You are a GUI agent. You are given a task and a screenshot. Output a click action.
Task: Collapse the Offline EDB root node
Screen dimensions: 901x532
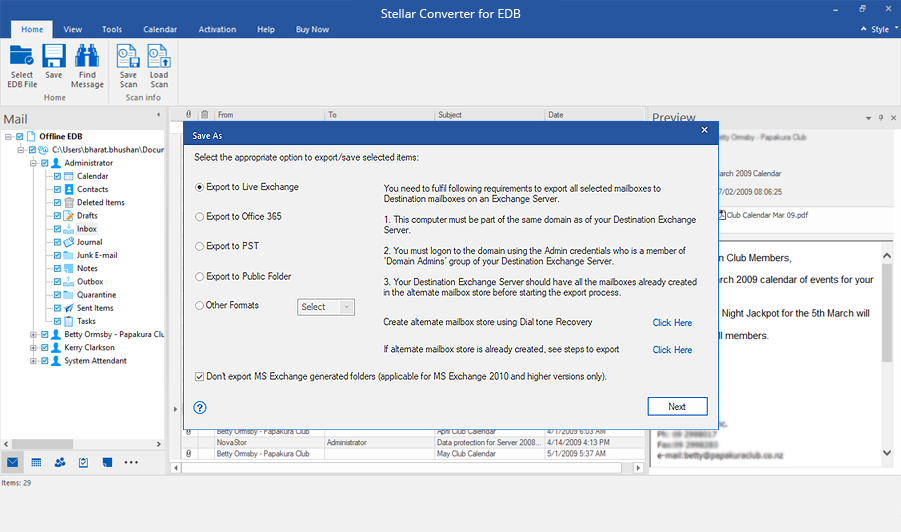(9, 136)
